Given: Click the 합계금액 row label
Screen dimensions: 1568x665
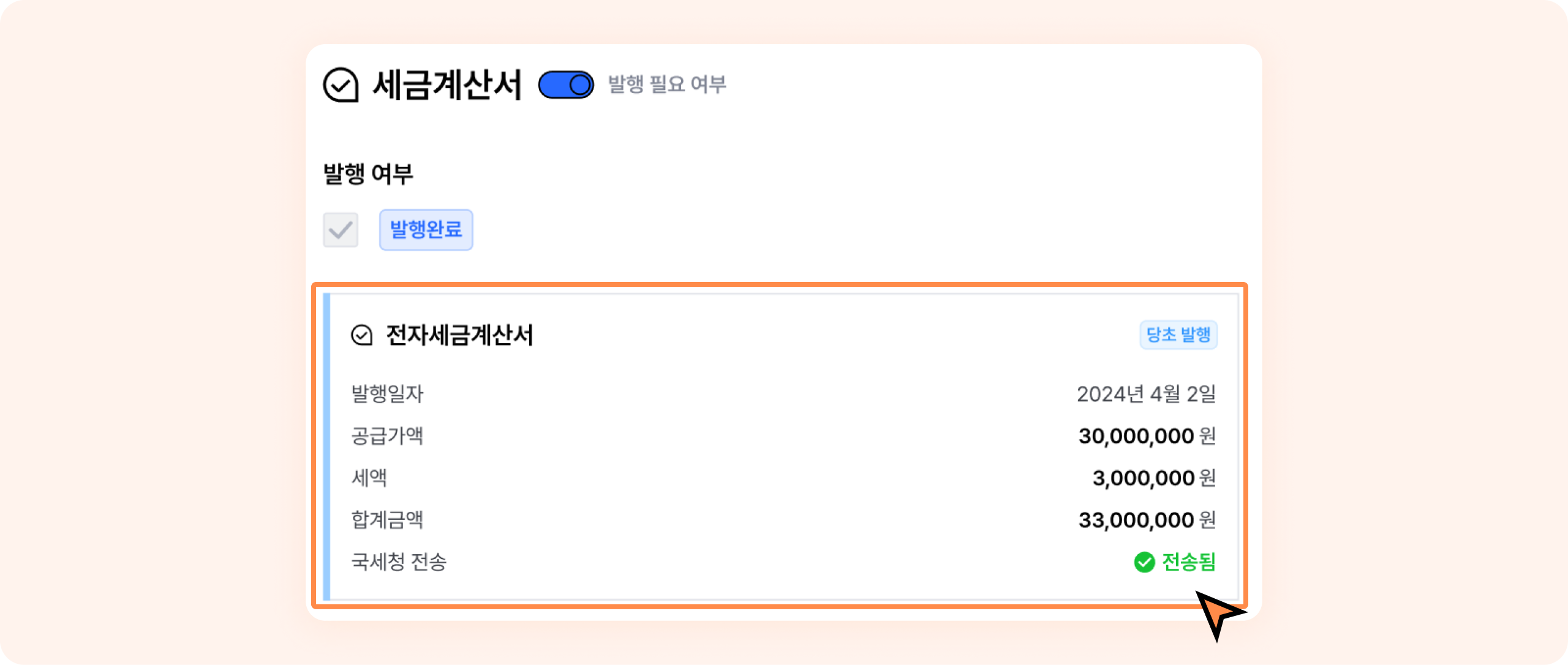Looking at the screenshot, I should [387, 520].
